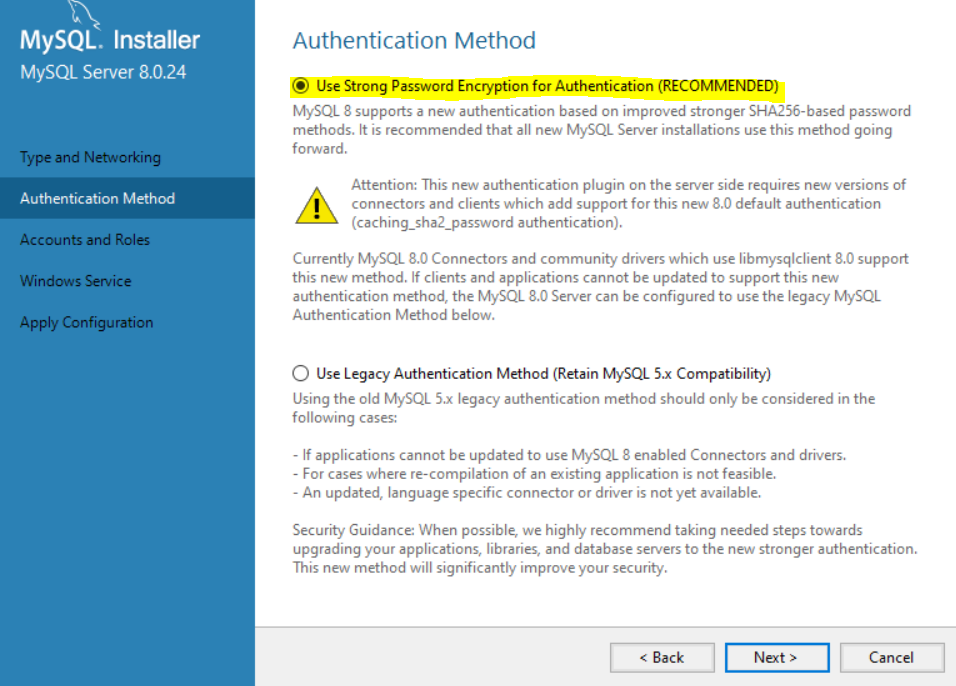Open Windows Service step
The height and width of the screenshot is (686, 956).
pos(76,281)
